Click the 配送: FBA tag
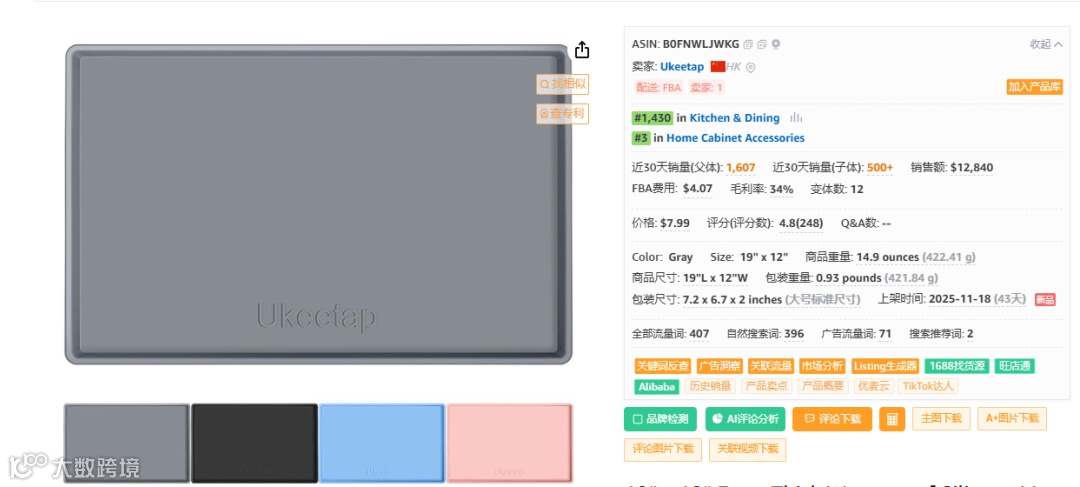 [658, 87]
